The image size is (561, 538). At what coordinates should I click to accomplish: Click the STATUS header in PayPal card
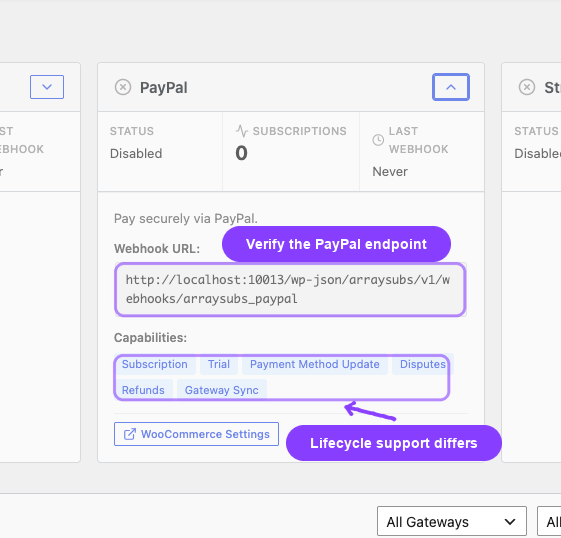pyautogui.click(x=132, y=131)
